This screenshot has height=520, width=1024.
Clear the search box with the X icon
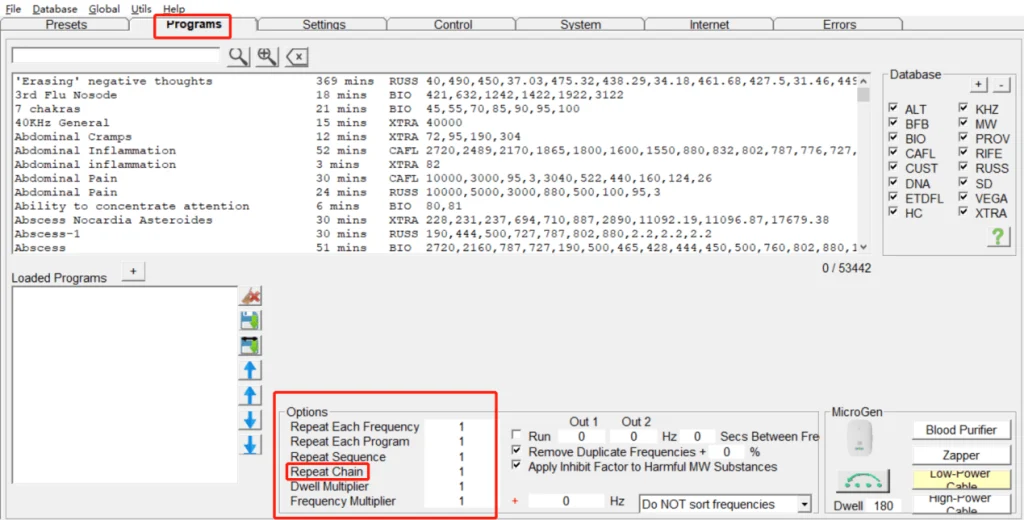[x=297, y=56]
